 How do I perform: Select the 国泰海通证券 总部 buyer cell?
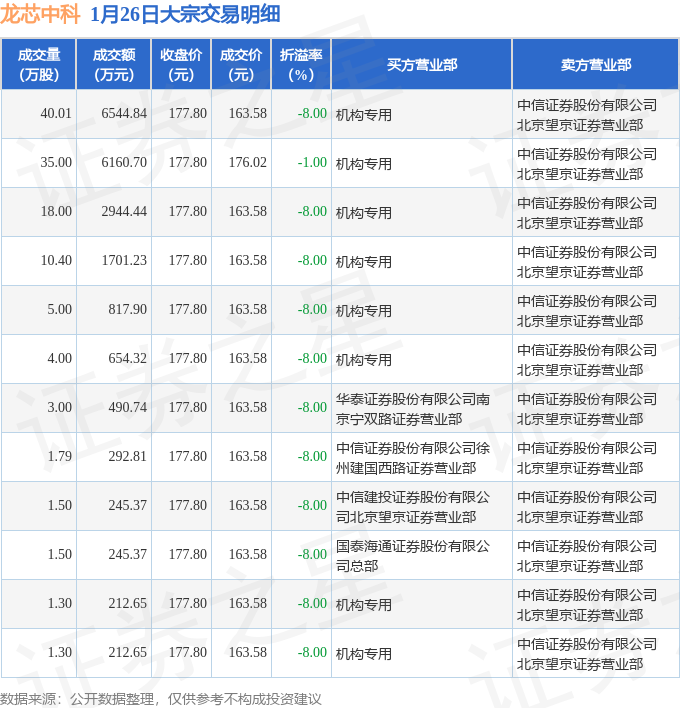(x=413, y=555)
